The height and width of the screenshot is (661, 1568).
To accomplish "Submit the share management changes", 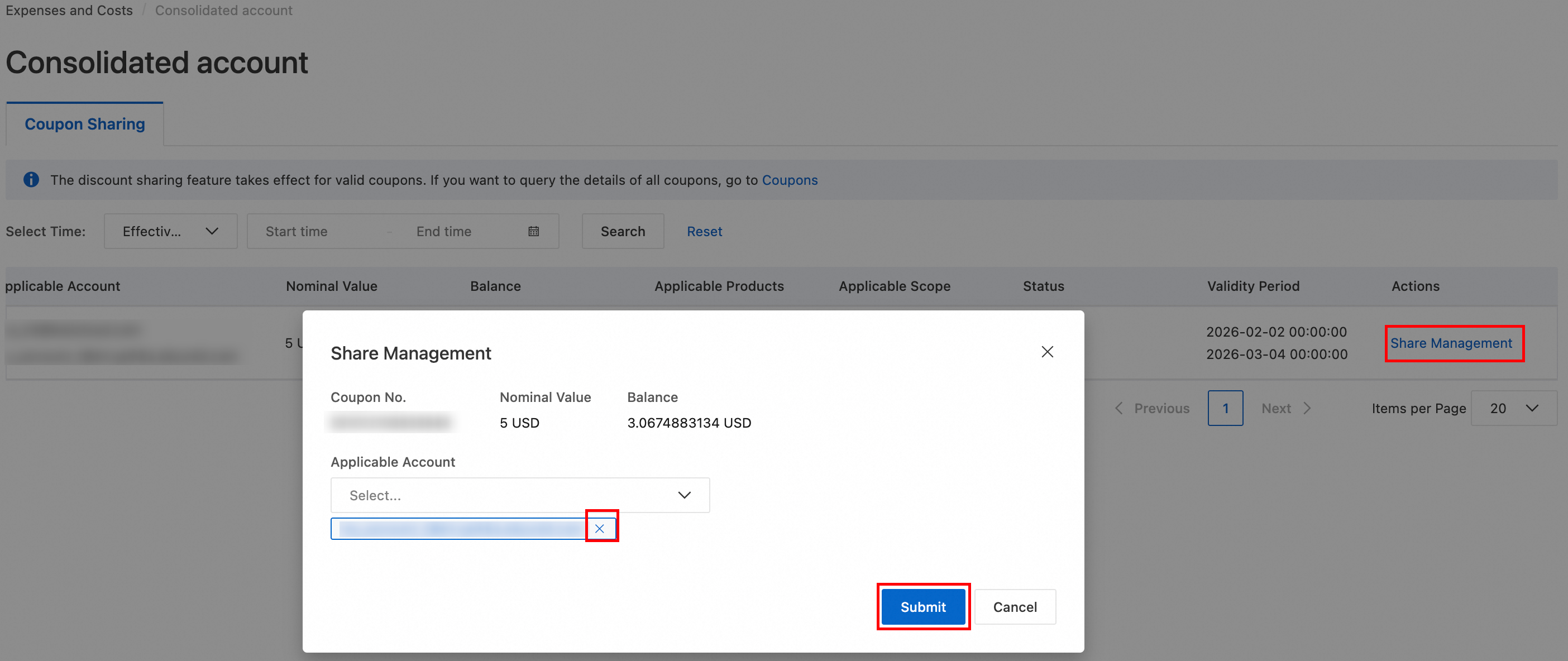I will click(923, 607).
